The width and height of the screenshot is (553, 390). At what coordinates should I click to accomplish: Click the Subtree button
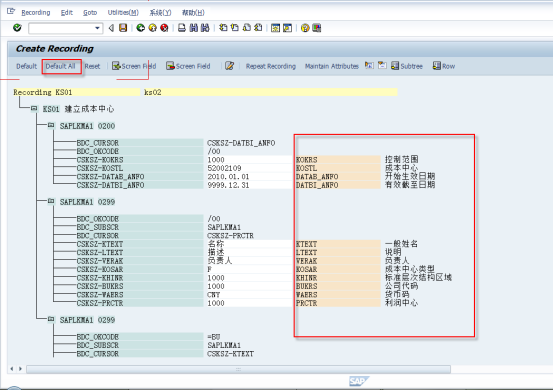(x=407, y=66)
